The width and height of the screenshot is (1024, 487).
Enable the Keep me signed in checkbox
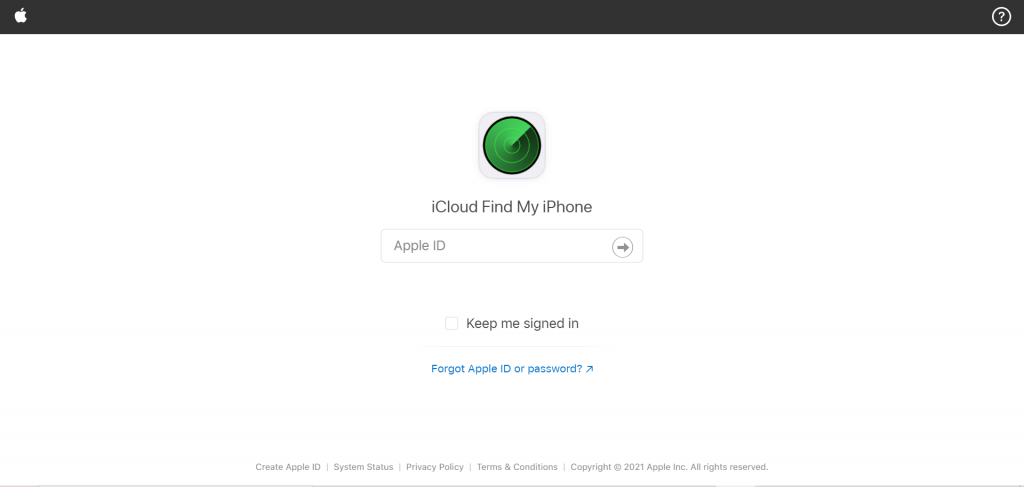(451, 323)
